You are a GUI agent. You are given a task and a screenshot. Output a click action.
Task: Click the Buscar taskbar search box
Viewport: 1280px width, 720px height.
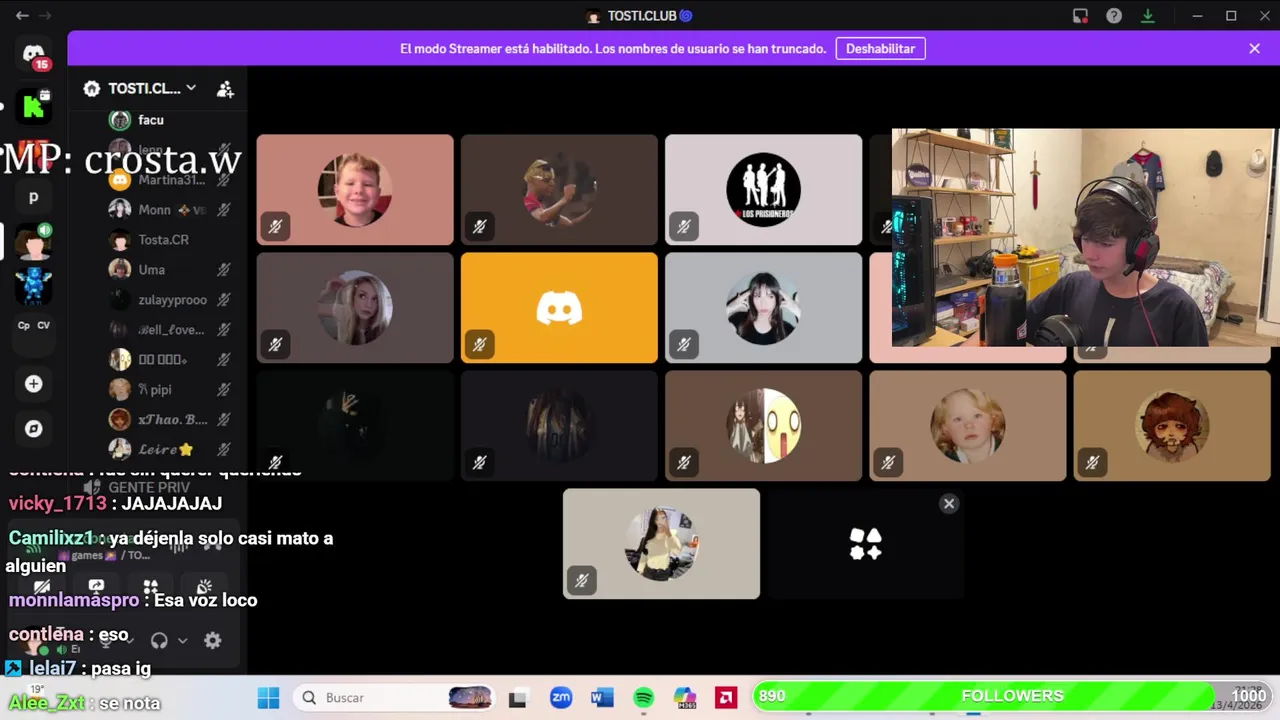[x=396, y=698]
